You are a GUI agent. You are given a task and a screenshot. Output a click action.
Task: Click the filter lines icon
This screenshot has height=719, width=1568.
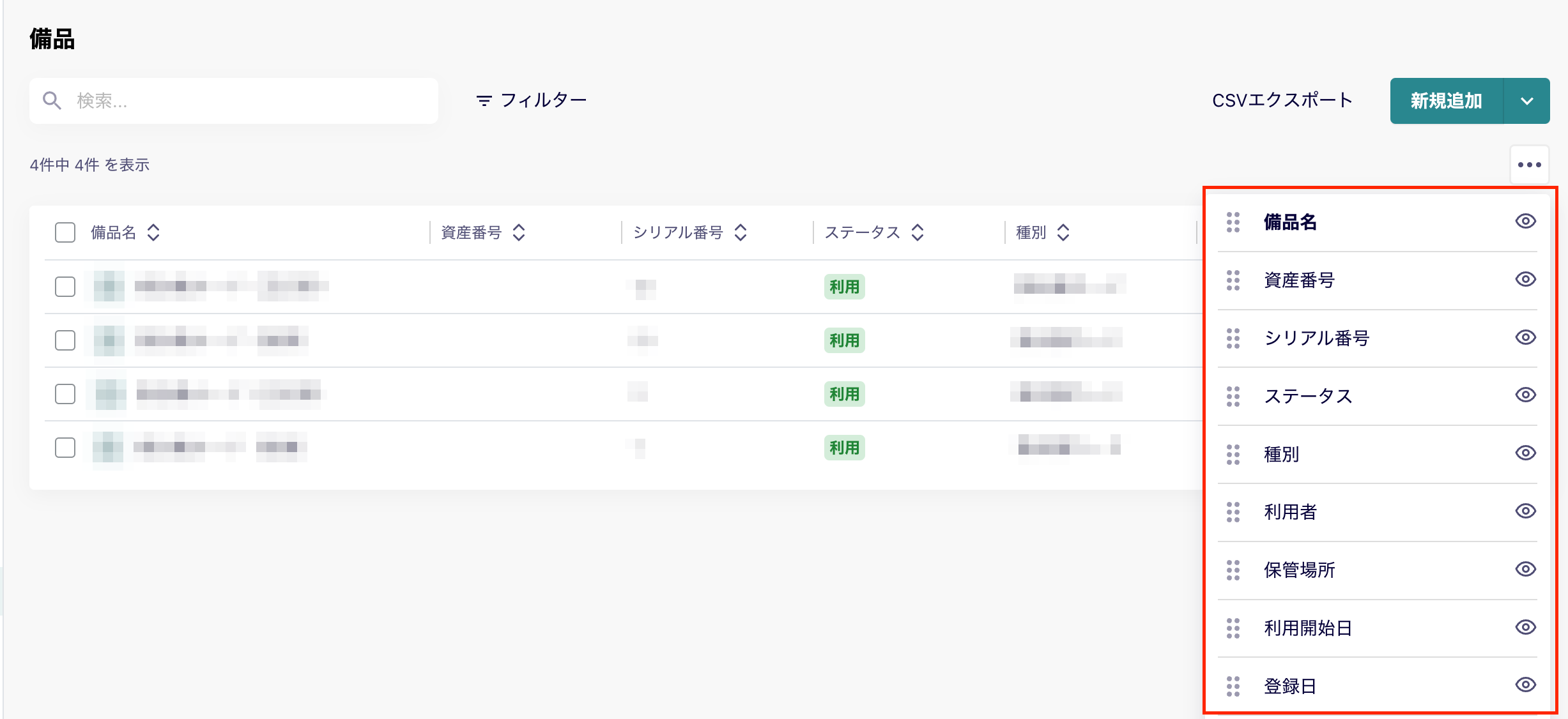tap(484, 101)
